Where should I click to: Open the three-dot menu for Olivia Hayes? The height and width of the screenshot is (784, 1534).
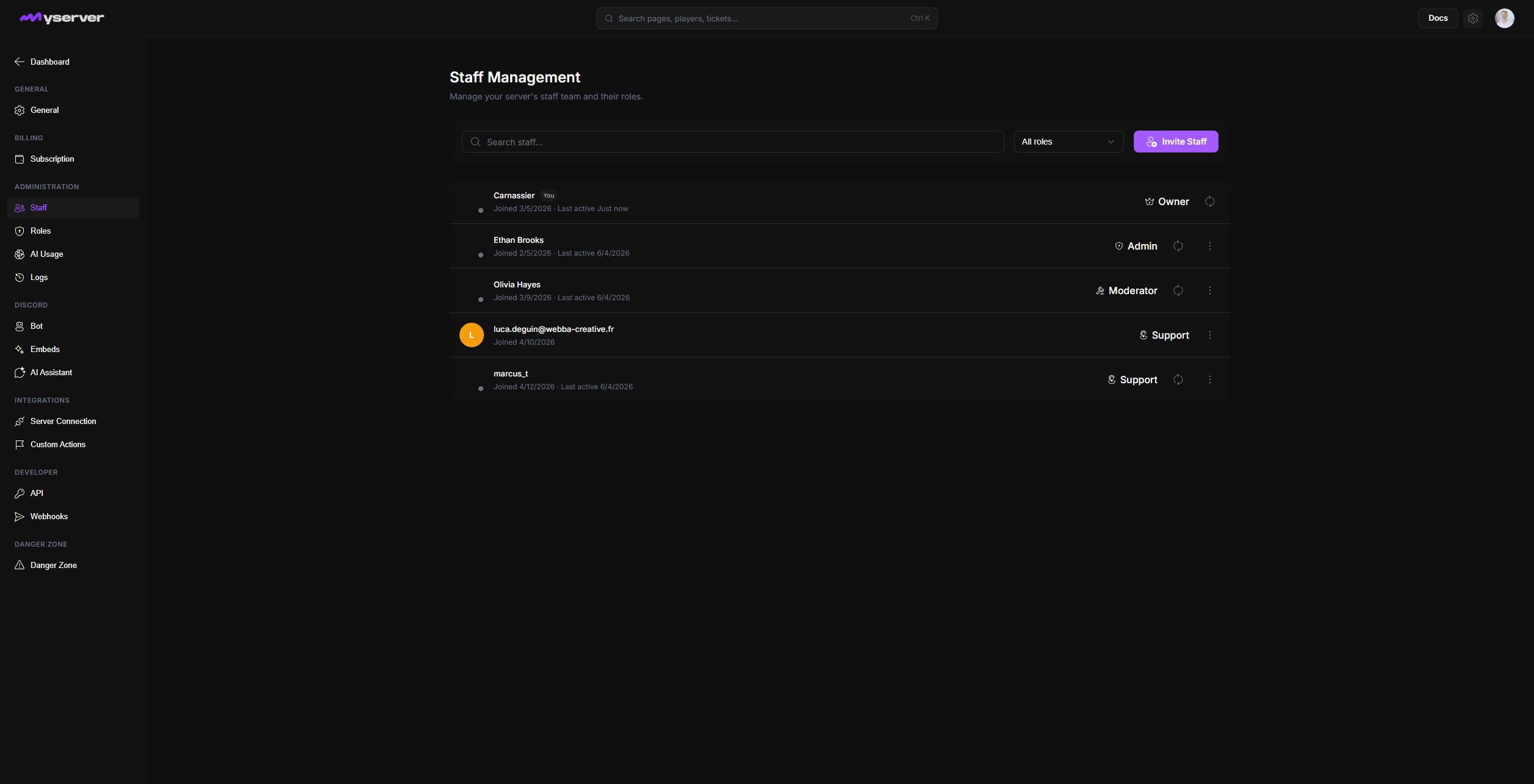(1209, 290)
